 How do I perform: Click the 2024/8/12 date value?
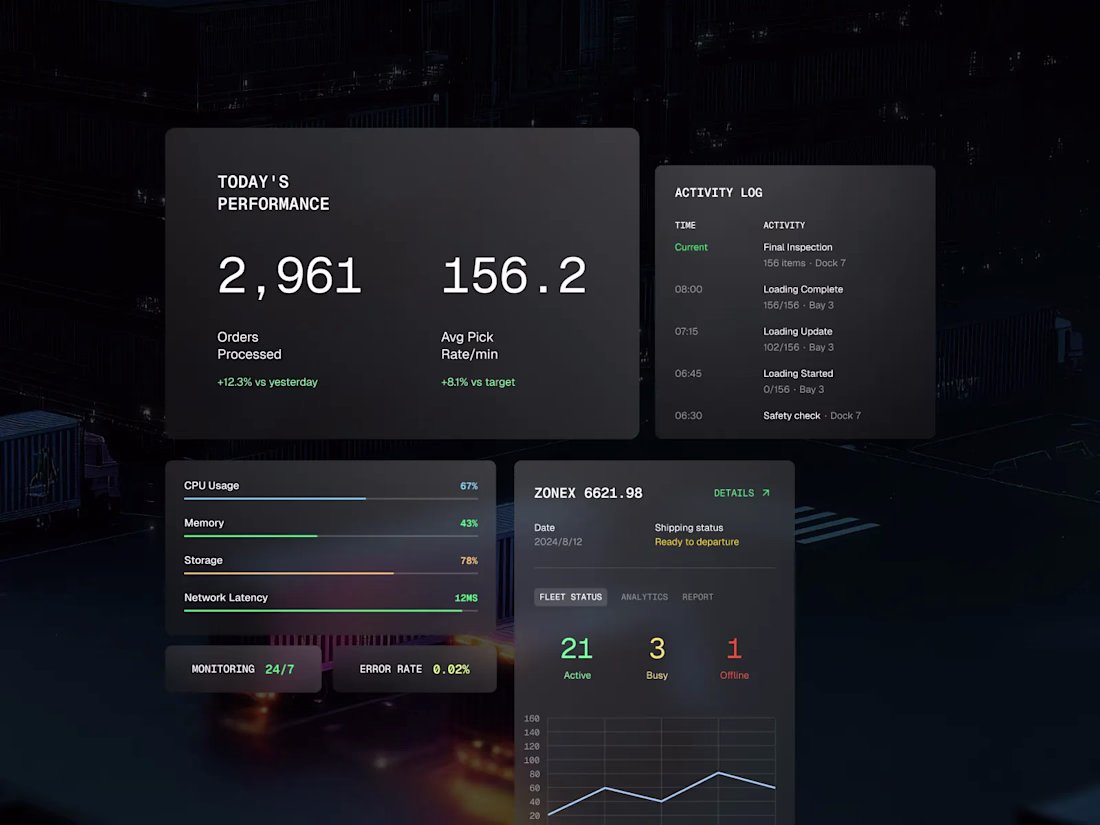558,542
